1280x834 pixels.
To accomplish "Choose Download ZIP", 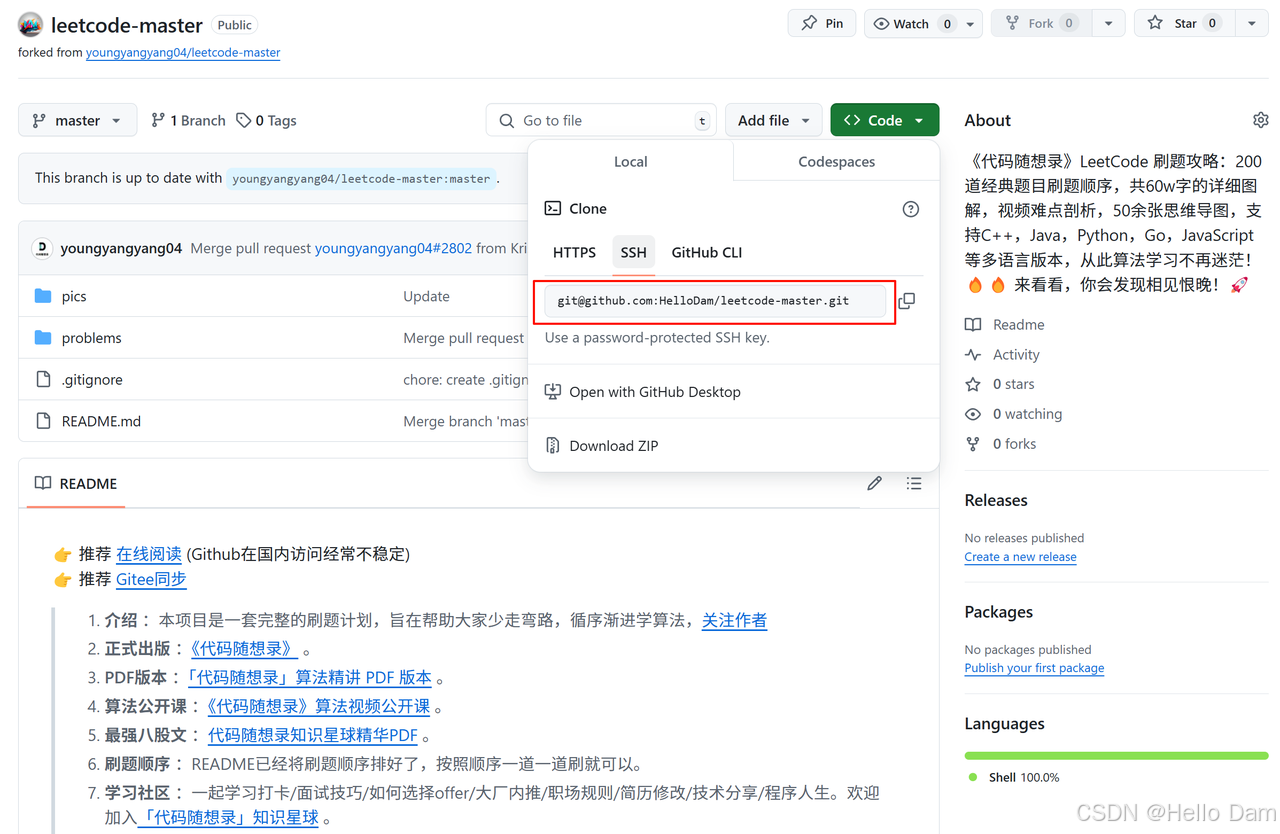I will pyautogui.click(x=613, y=446).
